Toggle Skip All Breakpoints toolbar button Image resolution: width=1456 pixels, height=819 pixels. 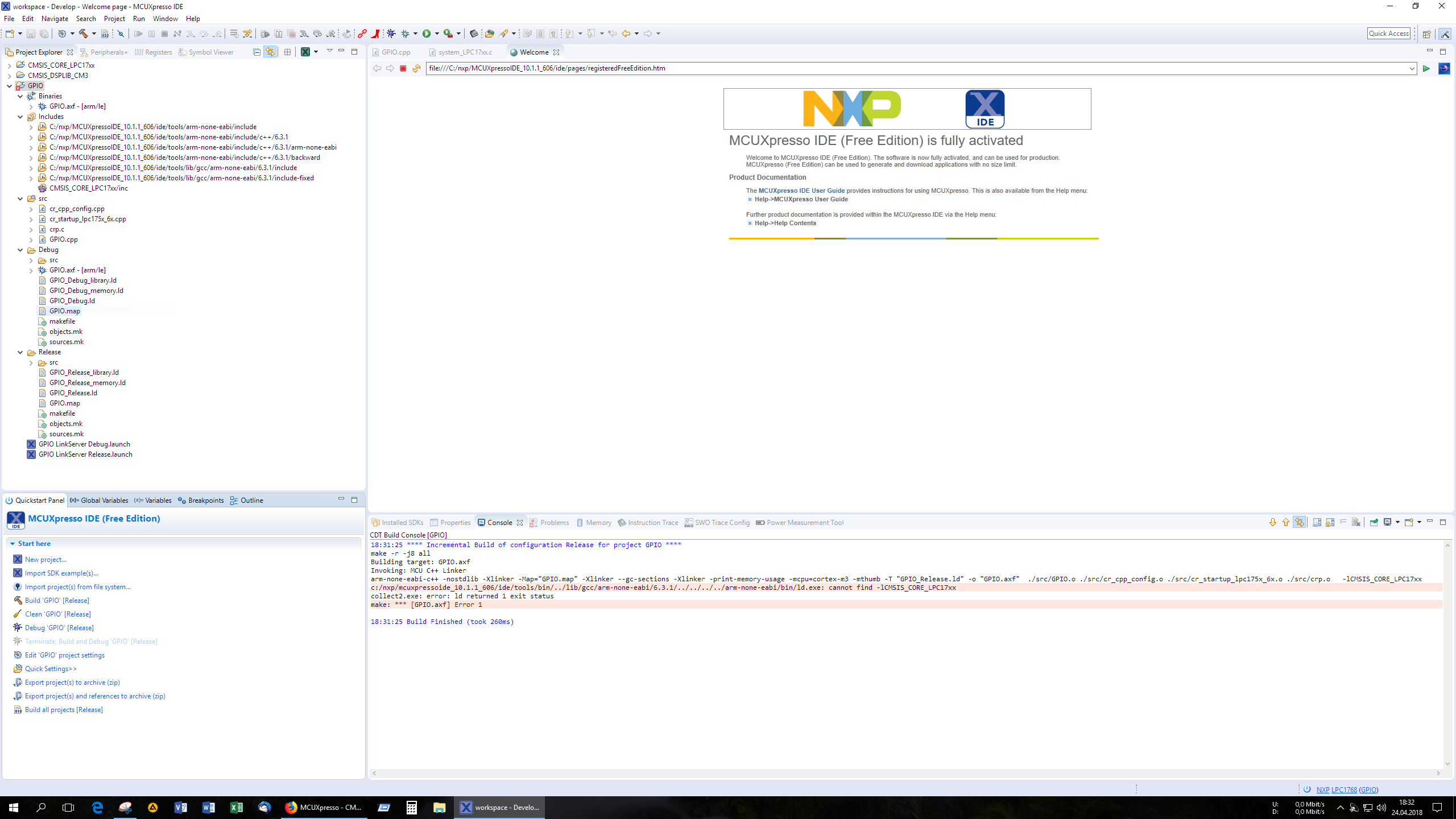click(121, 34)
